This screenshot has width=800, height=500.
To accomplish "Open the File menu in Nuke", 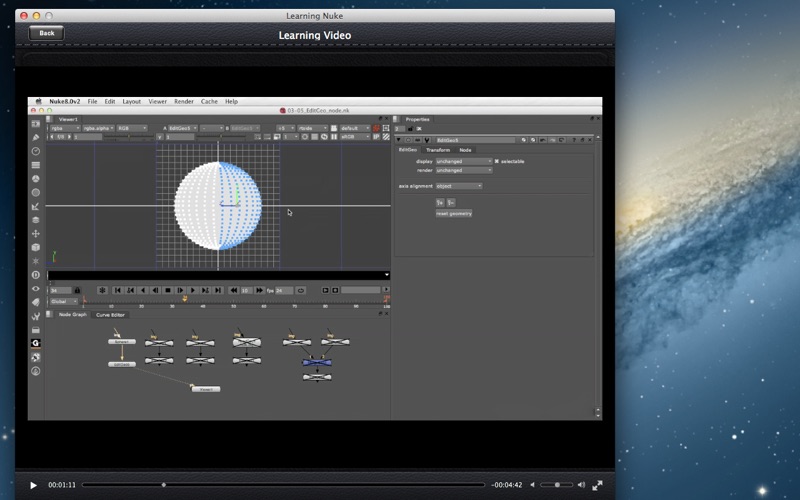I will point(92,102).
